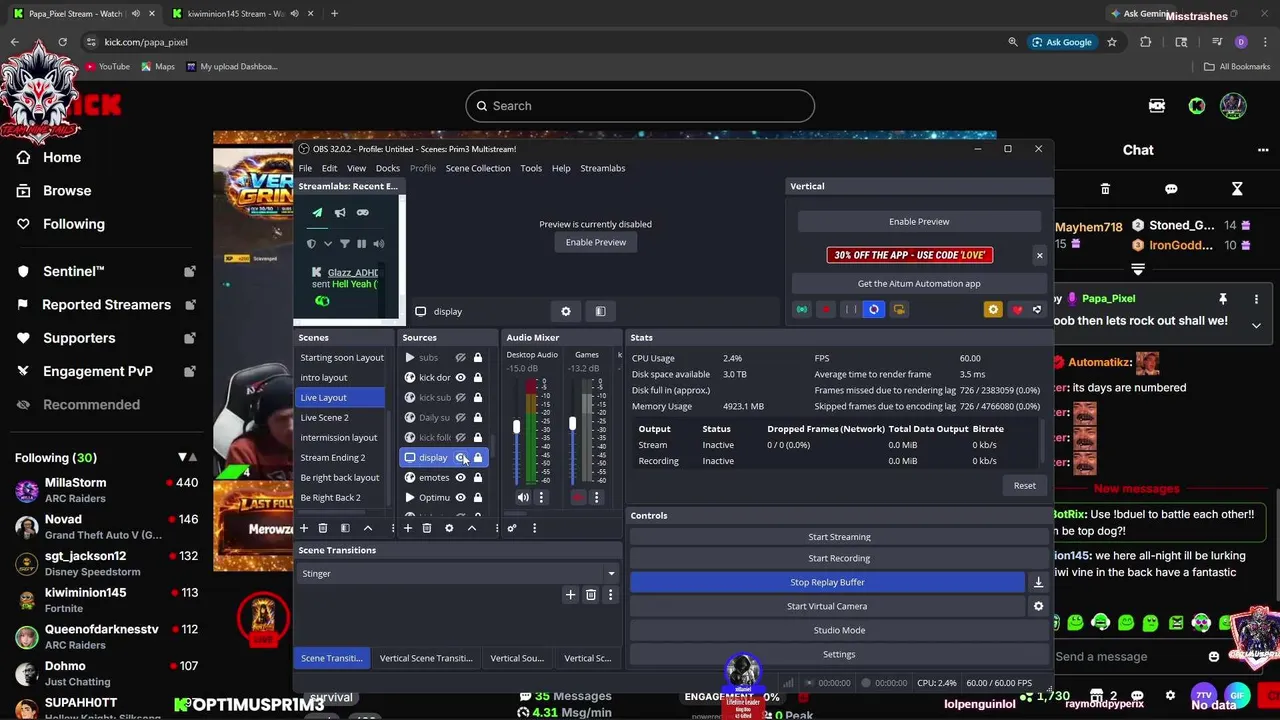The height and width of the screenshot is (720, 1280).
Task: Open display source filters icon under preview
Action: pos(600,311)
